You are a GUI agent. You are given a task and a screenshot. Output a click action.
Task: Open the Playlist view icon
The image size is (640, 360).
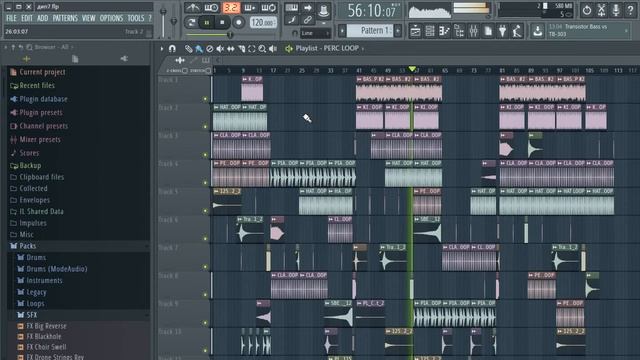(415, 31)
